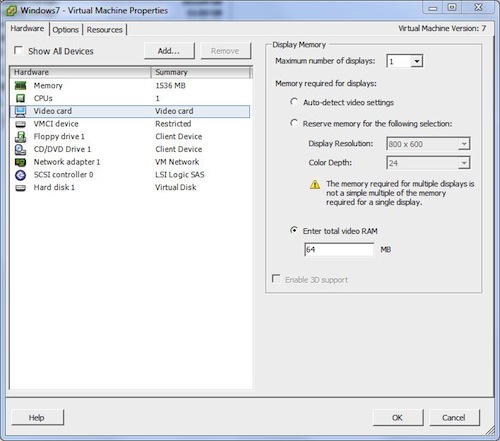
Task: Select the Video card hardware row
Action: pyautogui.click(x=130, y=111)
